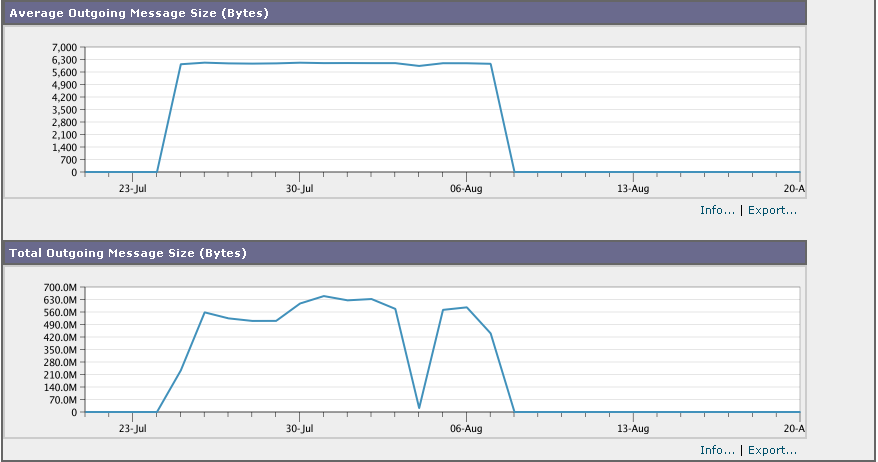Select 490.0M axis label in Total chart

pyautogui.click(x=60, y=325)
